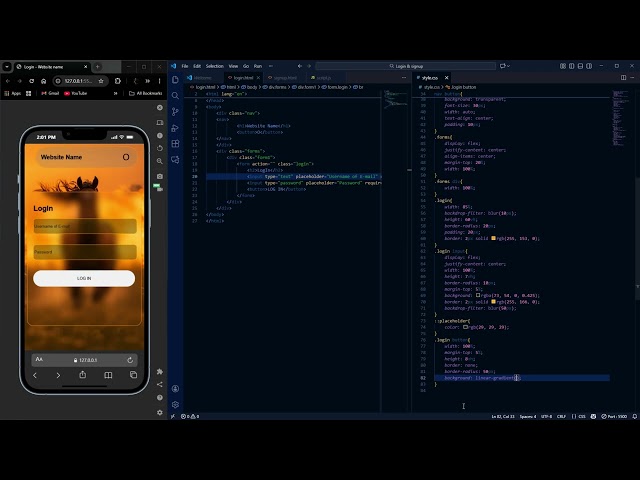Viewport: 640px width, 480px height.
Task: Open the File menu
Action: pos(185,66)
